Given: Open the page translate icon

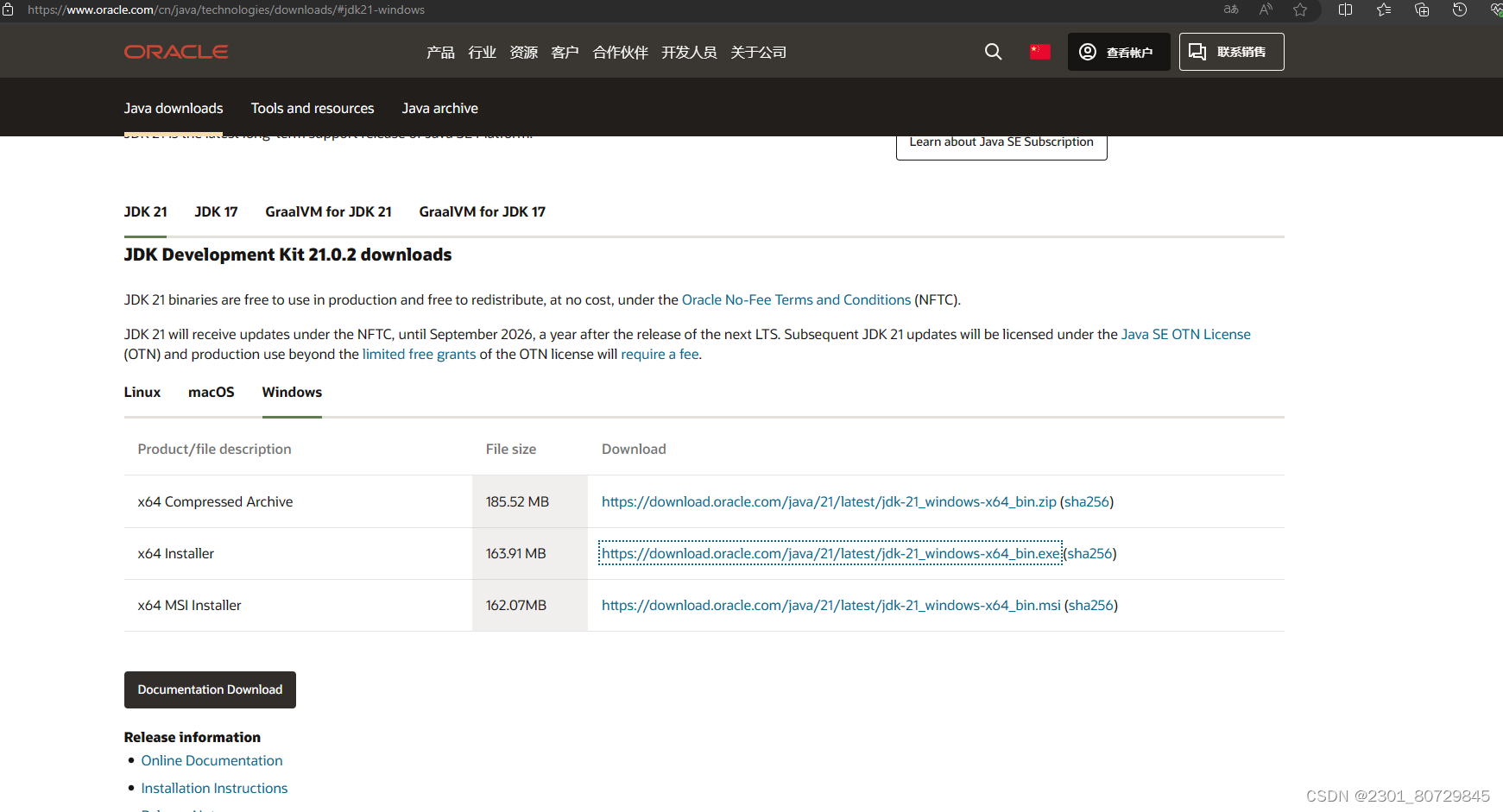Looking at the screenshot, I should point(1230,9).
